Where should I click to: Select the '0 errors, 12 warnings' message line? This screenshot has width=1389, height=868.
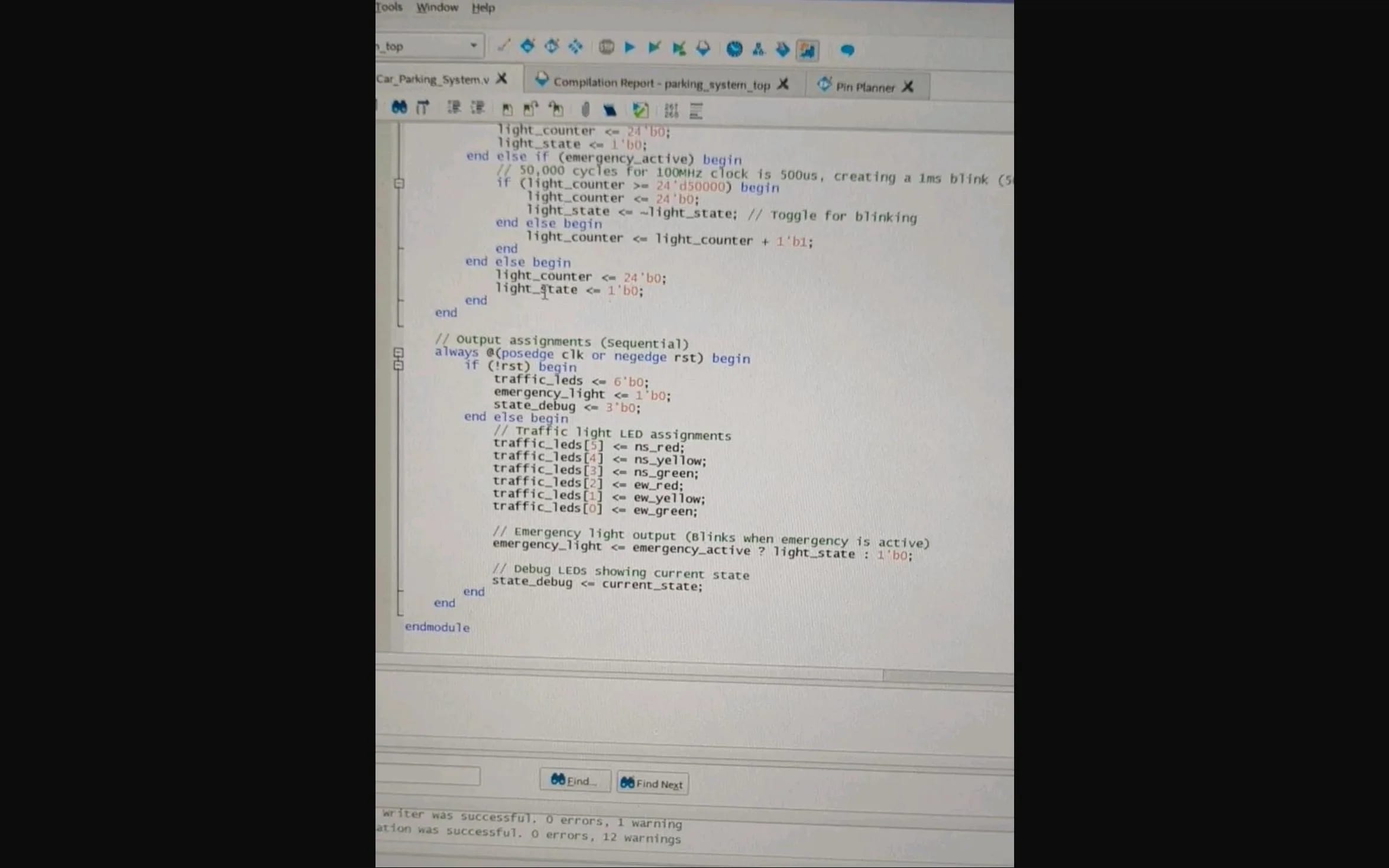[x=528, y=833]
